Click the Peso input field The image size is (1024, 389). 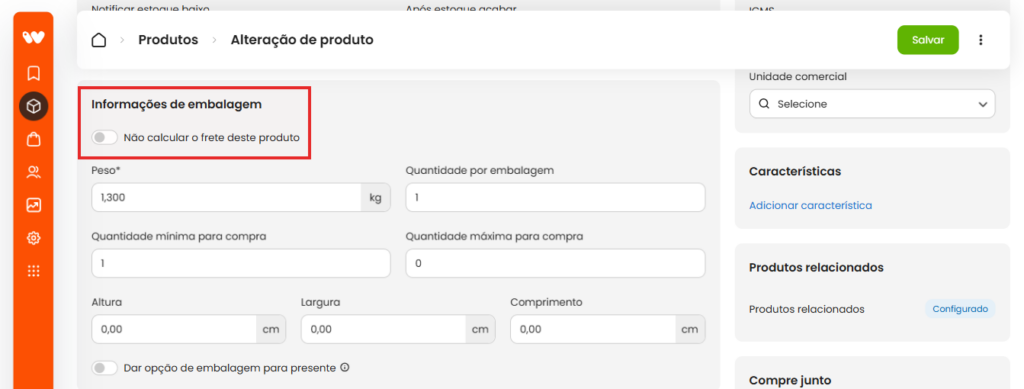point(226,197)
